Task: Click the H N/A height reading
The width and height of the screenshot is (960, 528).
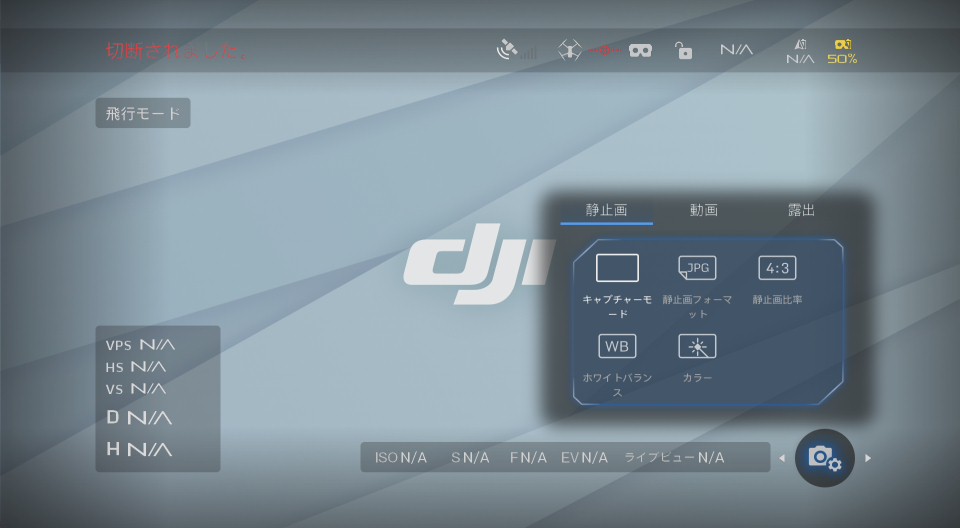Action: tap(139, 450)
